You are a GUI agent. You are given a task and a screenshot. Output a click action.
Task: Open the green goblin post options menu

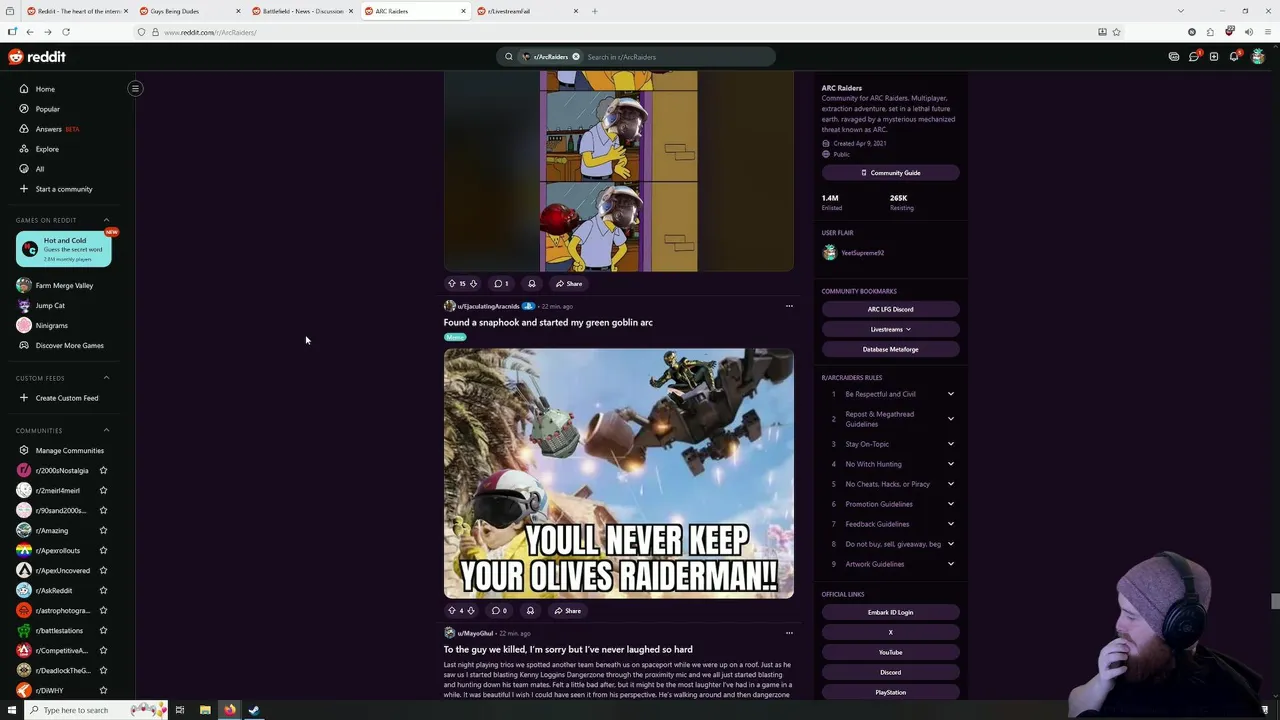point(789,306)
